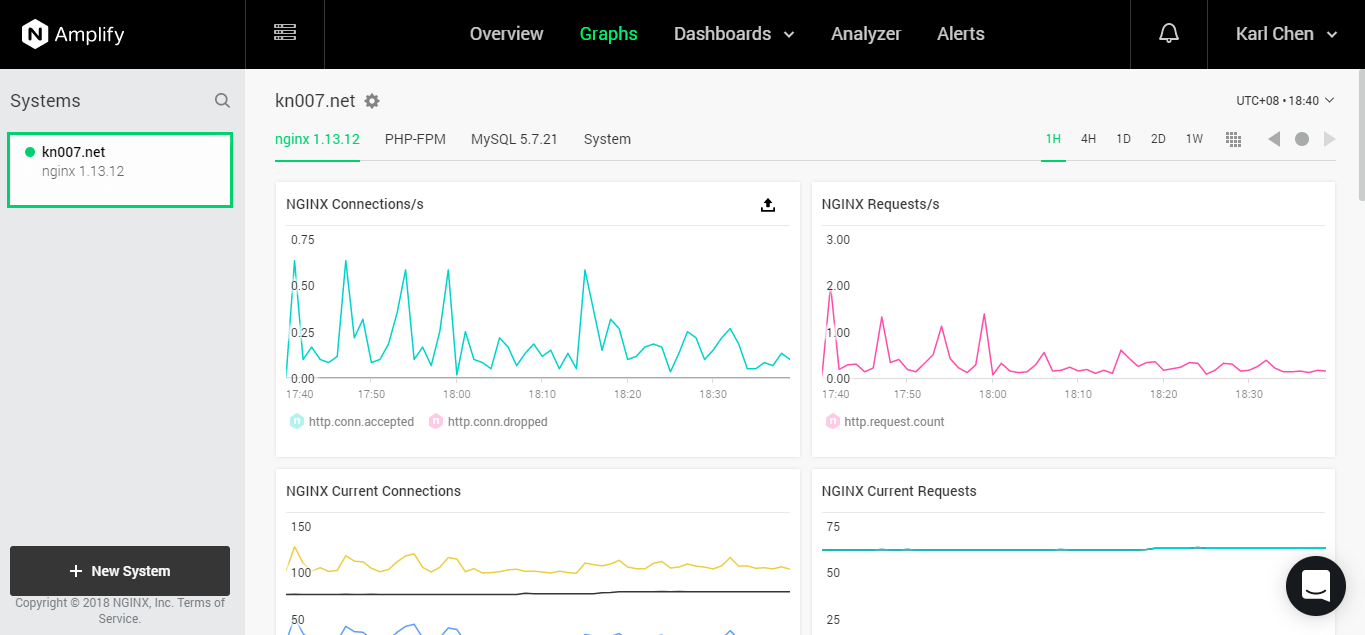Screen dimensions: 1365x635
Task: Search systems with the magnifier icon
Action: pyautogui.click(x=222, y=101)
